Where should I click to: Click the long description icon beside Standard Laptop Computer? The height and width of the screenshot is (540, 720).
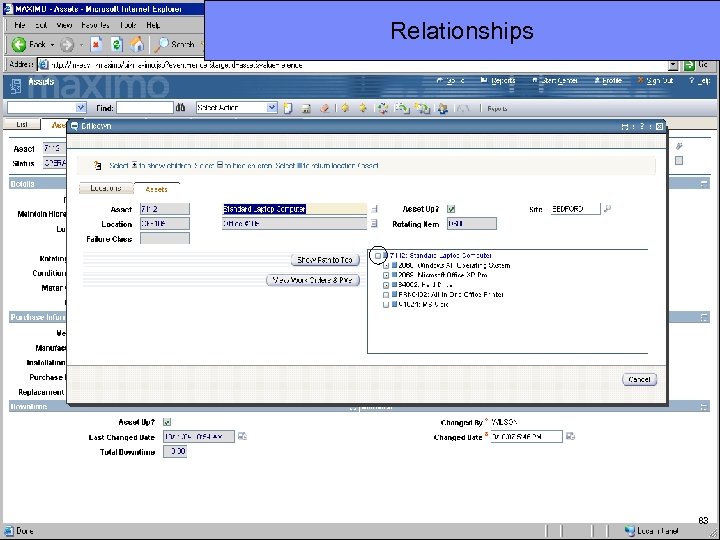coord(374,209)
